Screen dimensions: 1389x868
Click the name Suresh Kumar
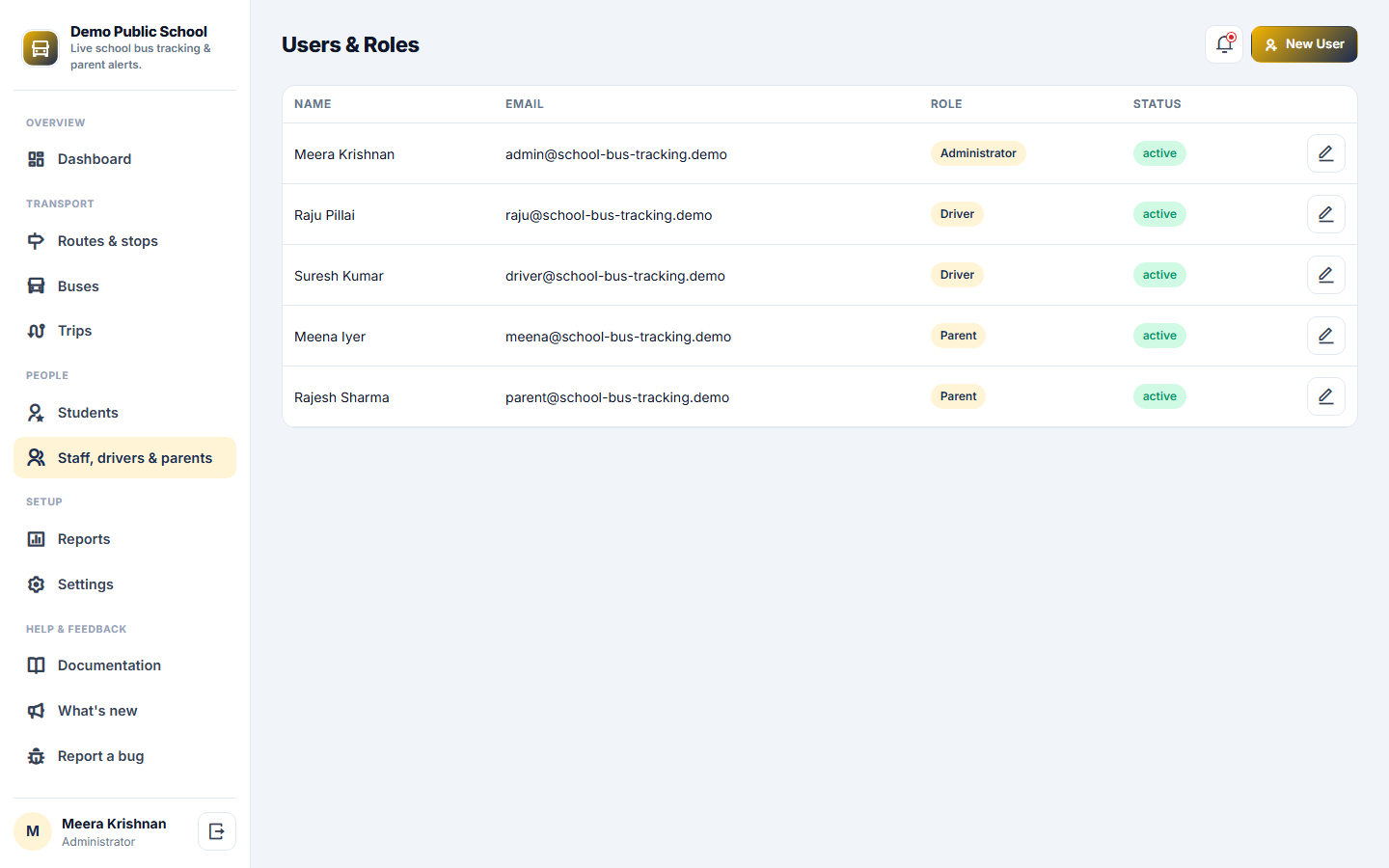tap(339, 276)
